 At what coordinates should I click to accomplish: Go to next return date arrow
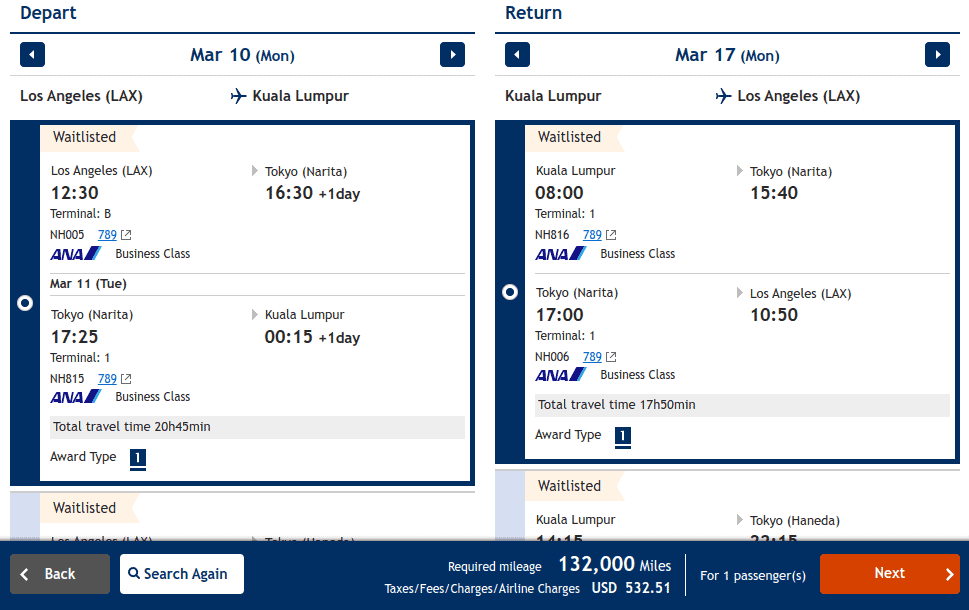pos(937,55)
